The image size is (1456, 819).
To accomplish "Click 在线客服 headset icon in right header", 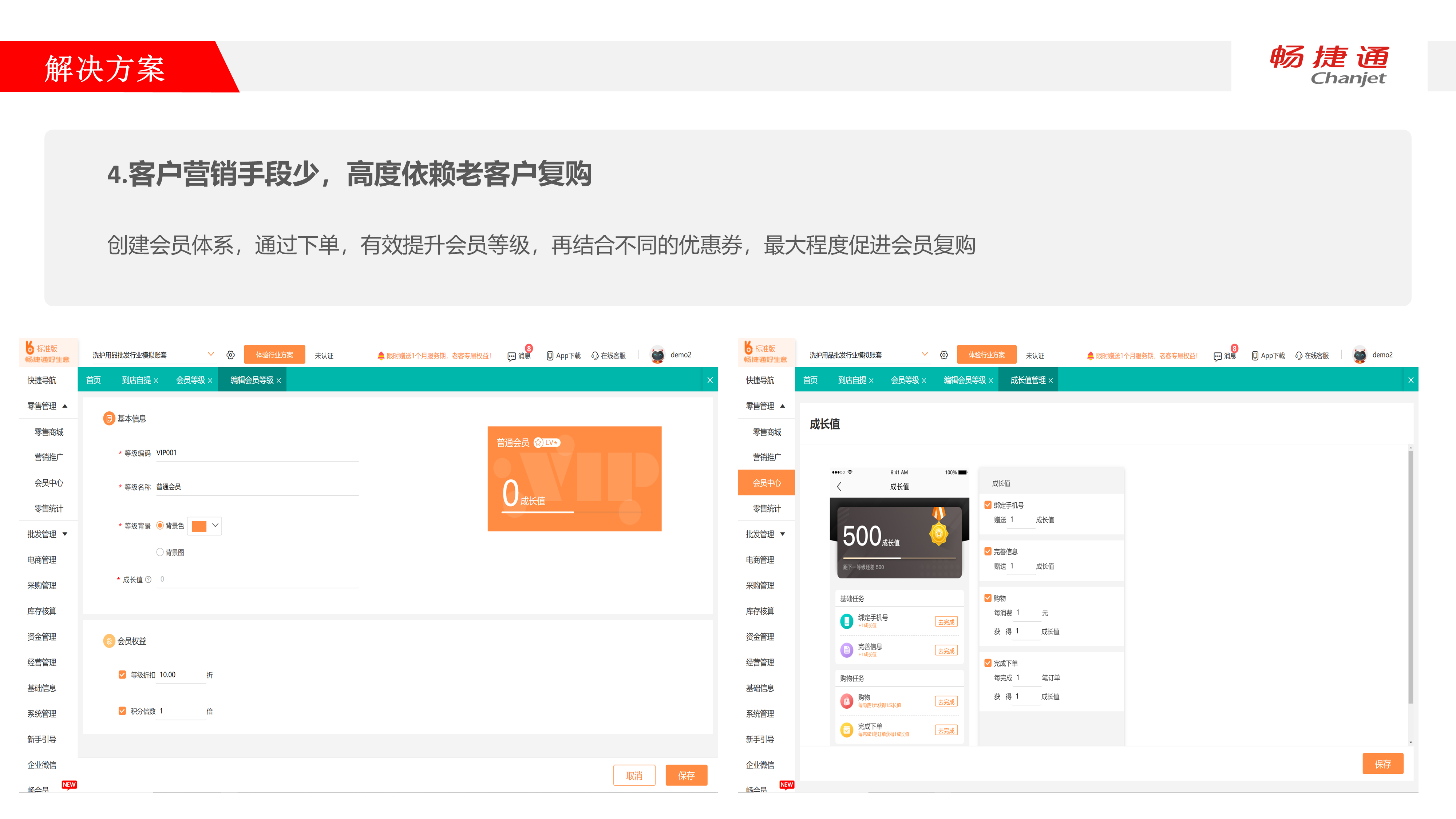I will pos(1299,356).
